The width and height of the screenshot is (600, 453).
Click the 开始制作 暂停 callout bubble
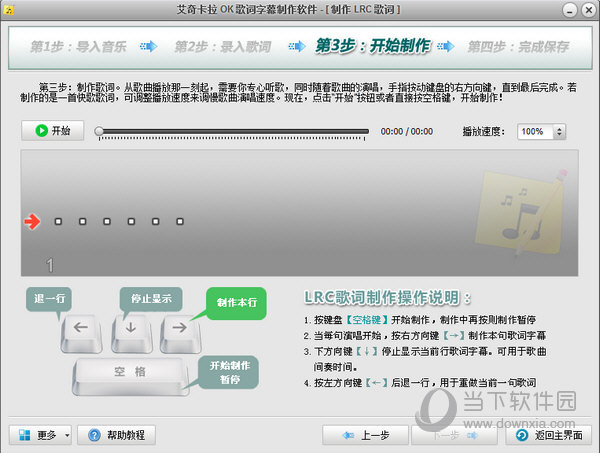(x=229, y=373)
